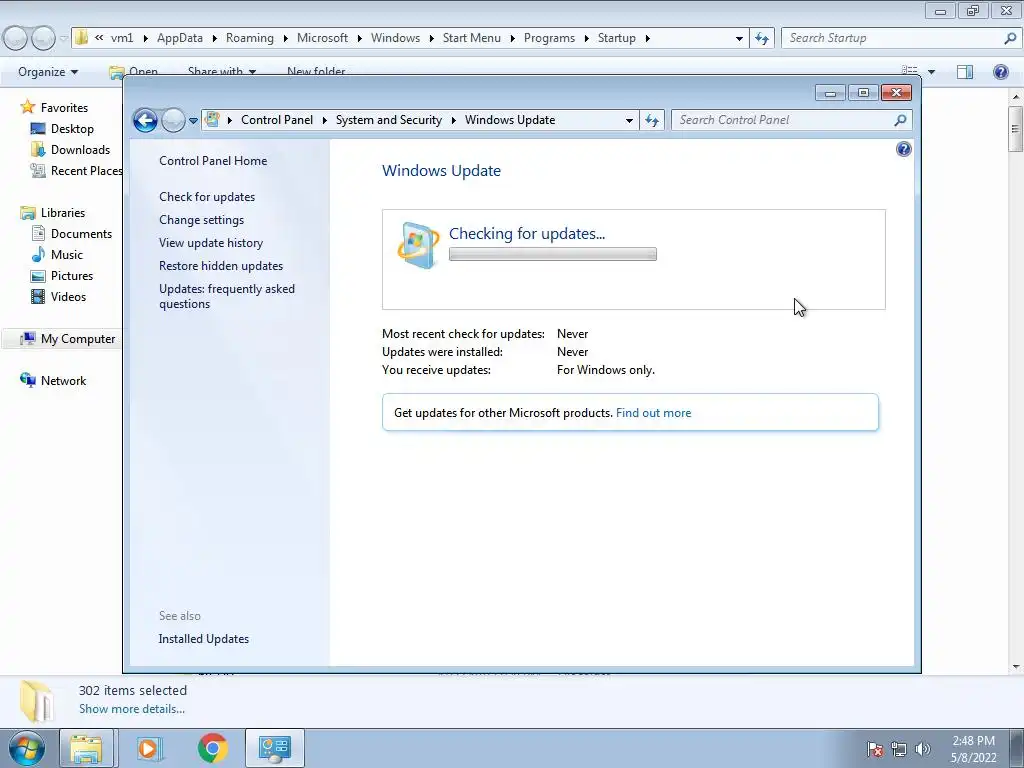Open View update history
1024x768 pixels.
(211, 243)
